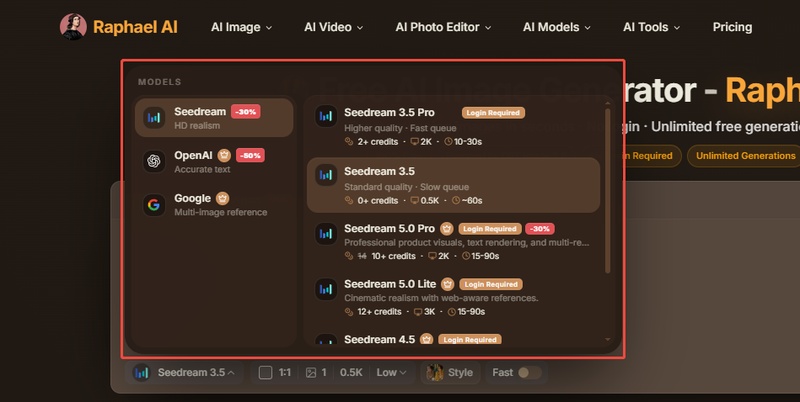The image size is (800, 402).
Task: Choose the Seedream 5.0 Pro model
Action: (x=453, y=242)
